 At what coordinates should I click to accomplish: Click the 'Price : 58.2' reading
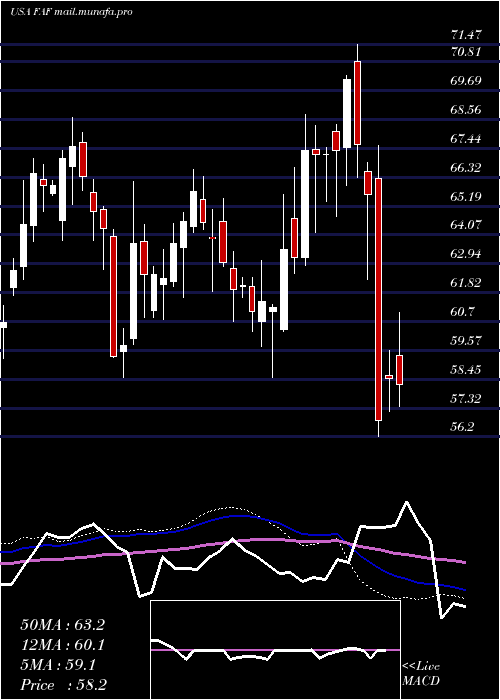(63, 685)
